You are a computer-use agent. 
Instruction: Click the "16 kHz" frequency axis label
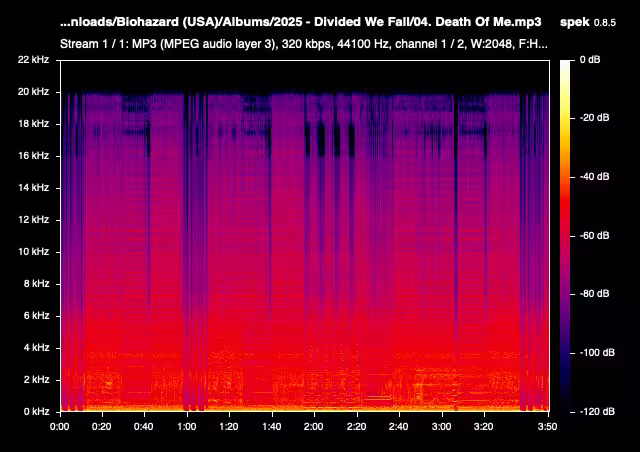tap(33, 156)
